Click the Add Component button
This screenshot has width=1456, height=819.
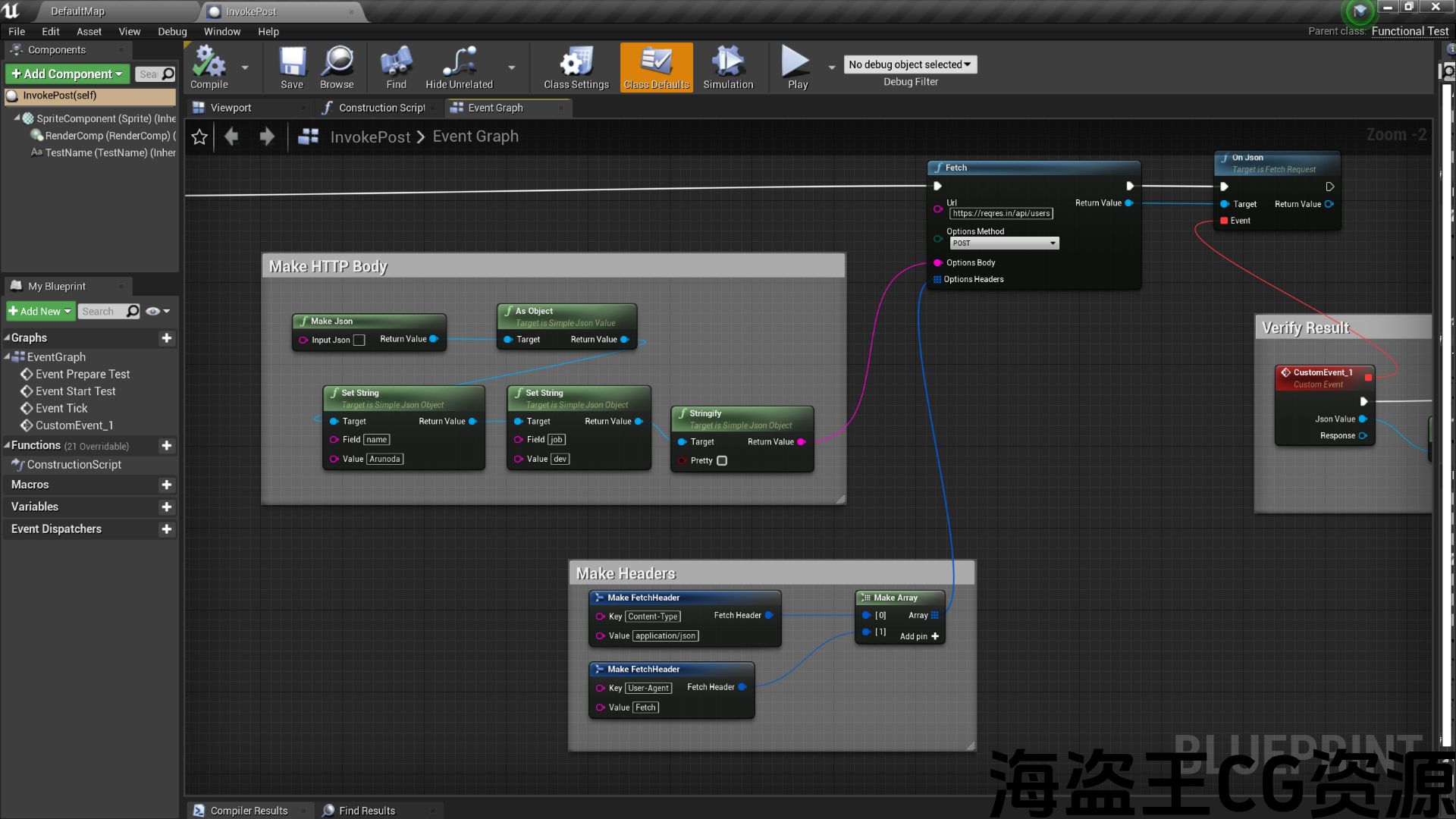coord(67,74)
